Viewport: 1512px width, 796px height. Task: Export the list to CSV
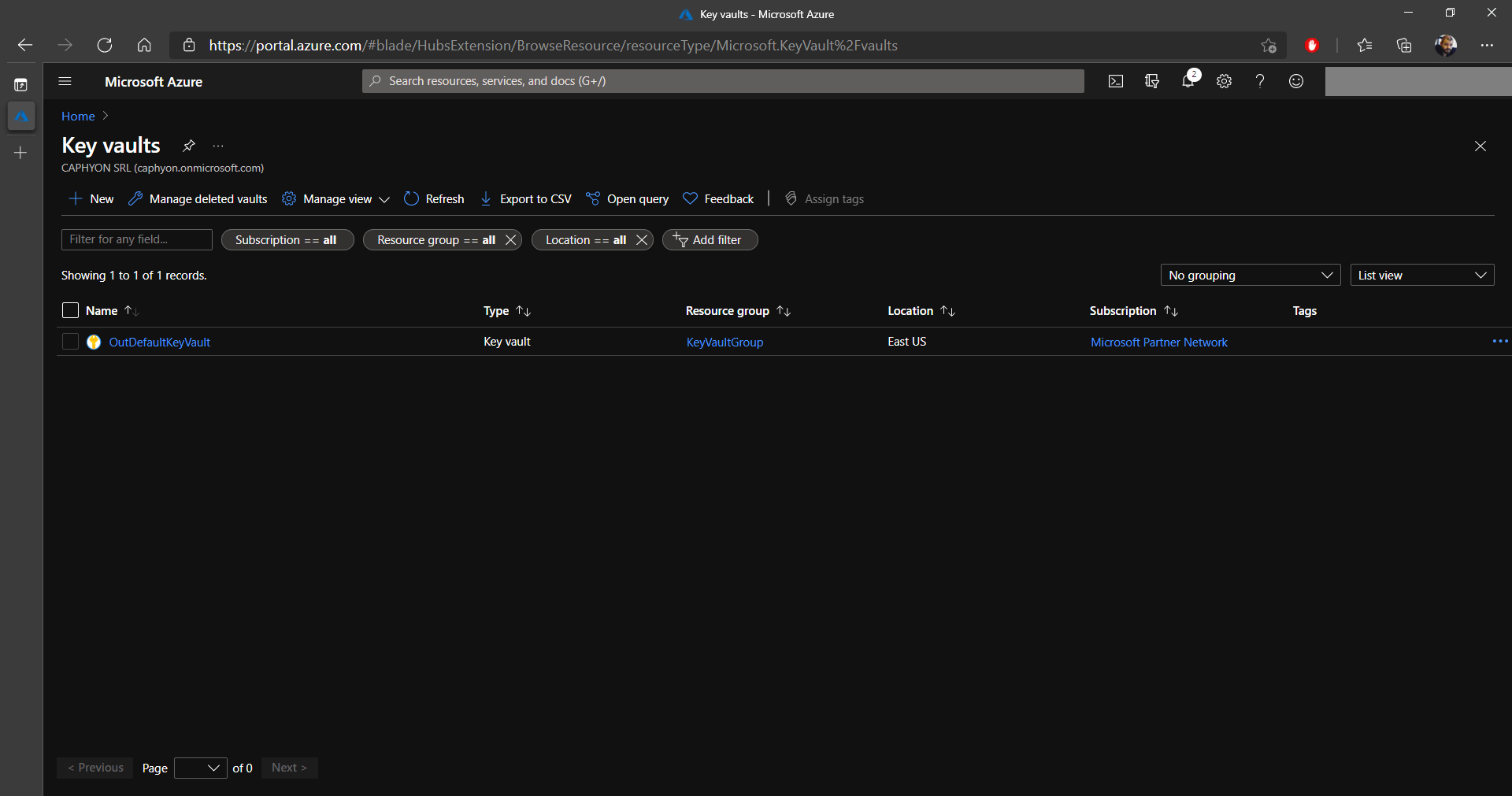click(525, 199)
